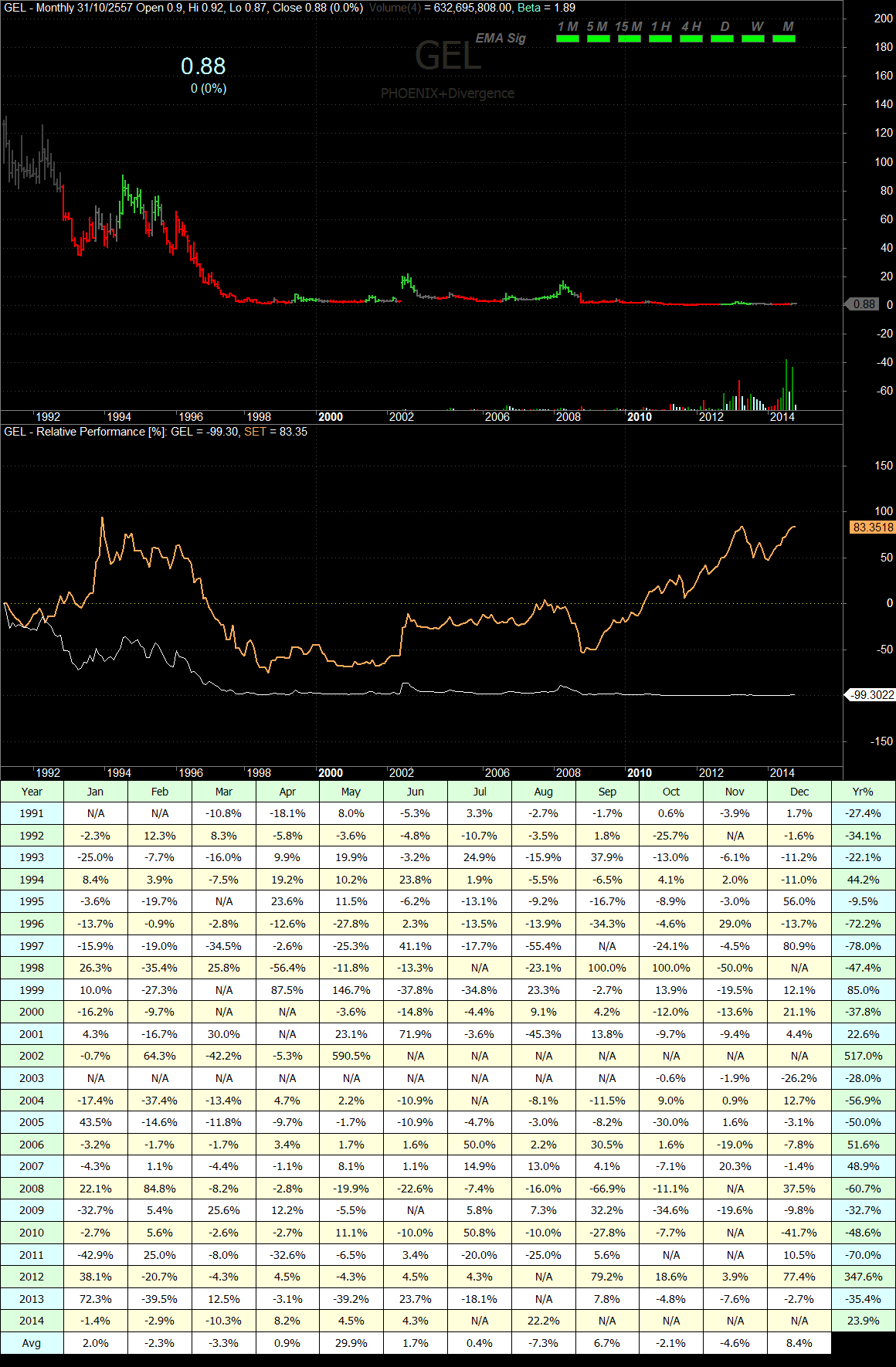Click the 4 H timeframe green indicator

[691, 38]
